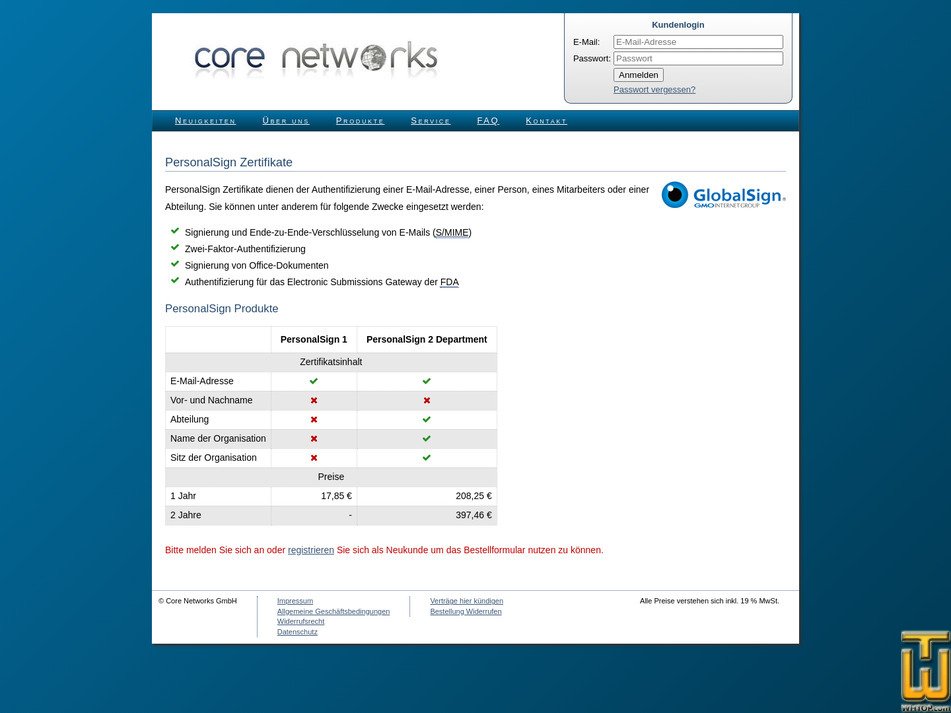Open the Produkte menu item
951x713 pixels.
tap(360, 121)
